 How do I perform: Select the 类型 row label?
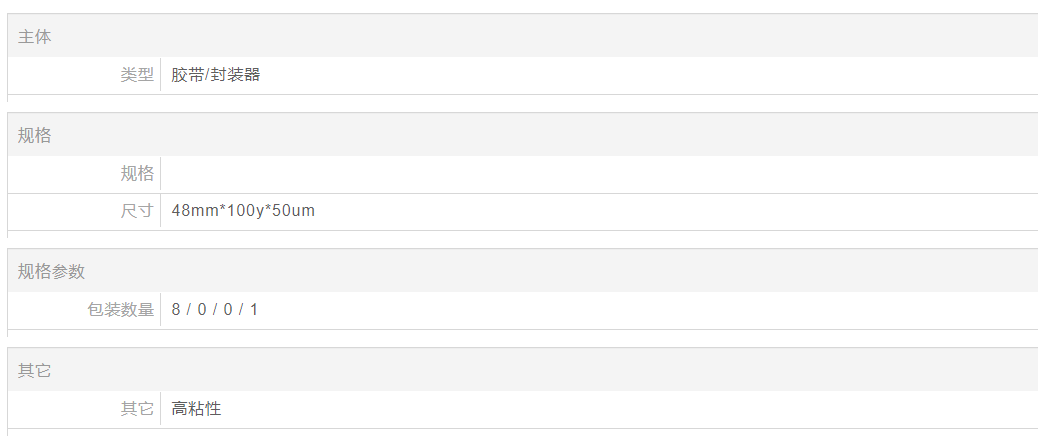[x=137, y=74]
